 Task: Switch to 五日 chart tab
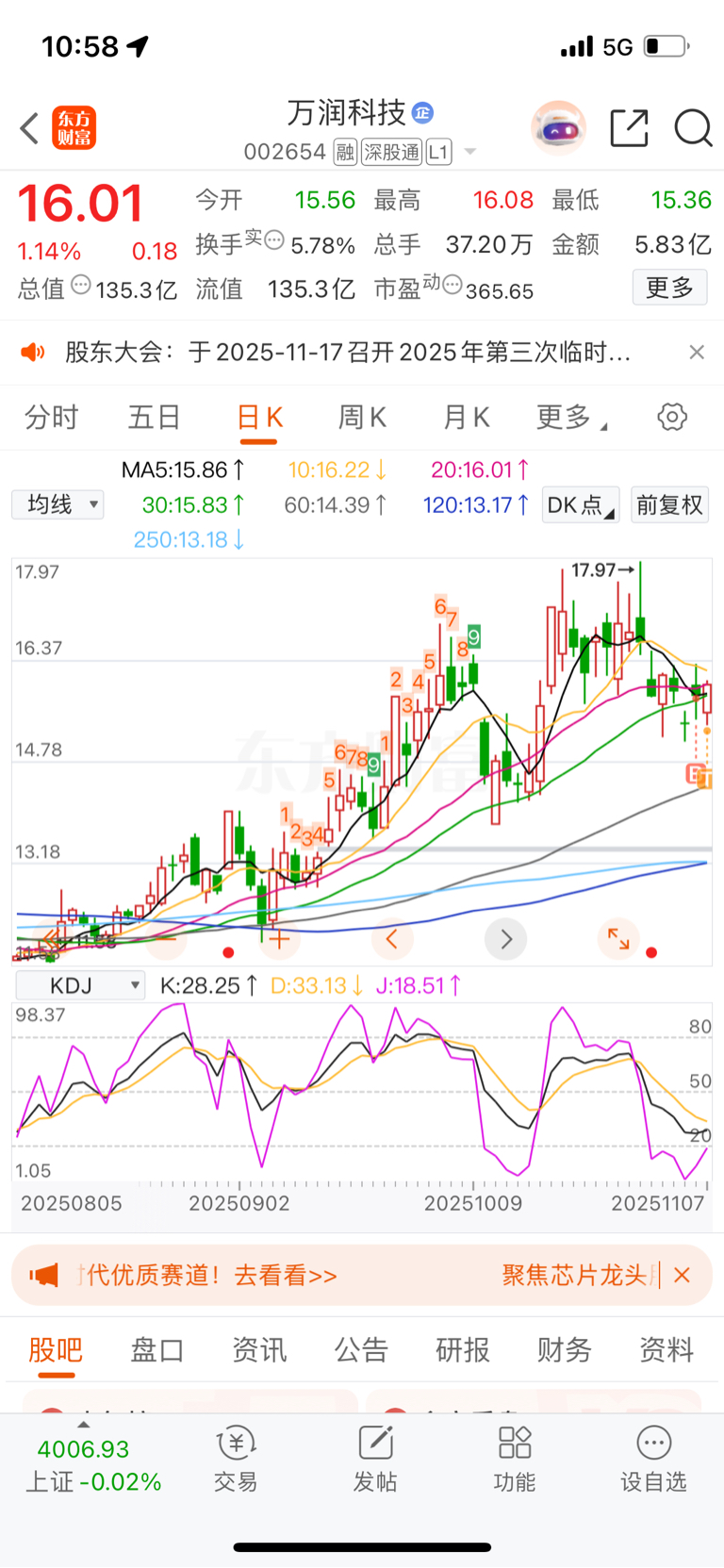(x=155, y=417)
